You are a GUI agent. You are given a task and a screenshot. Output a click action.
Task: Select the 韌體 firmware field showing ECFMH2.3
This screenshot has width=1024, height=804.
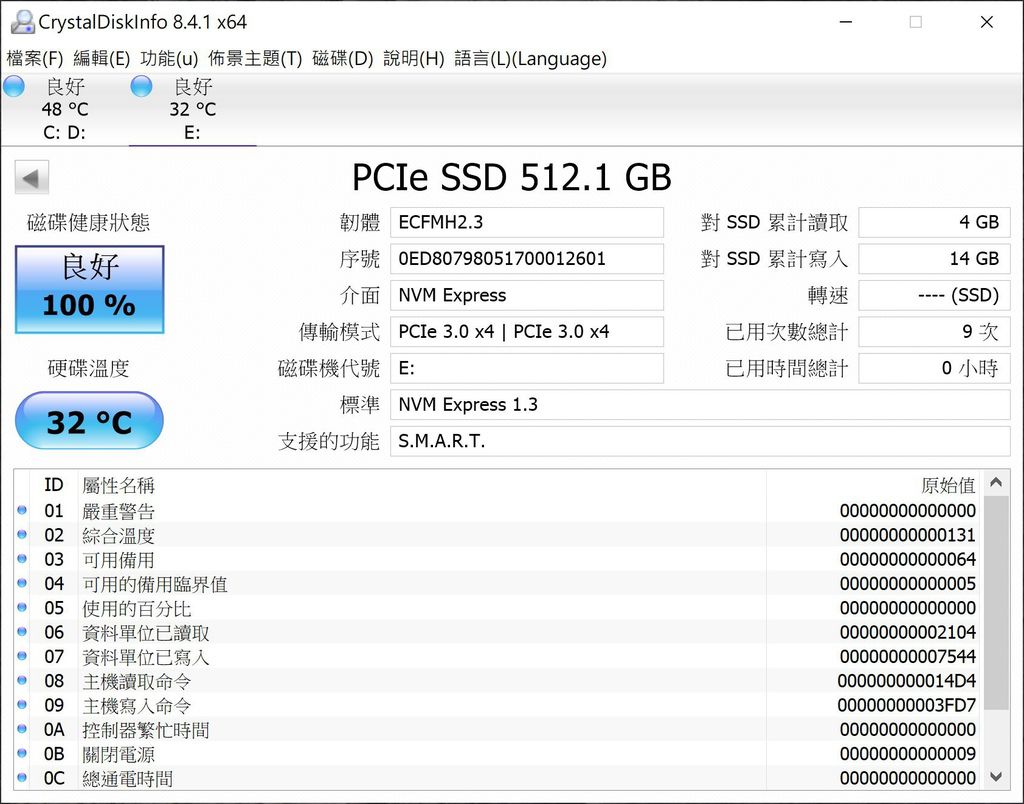pyautogui.click(x=527, y=222)
